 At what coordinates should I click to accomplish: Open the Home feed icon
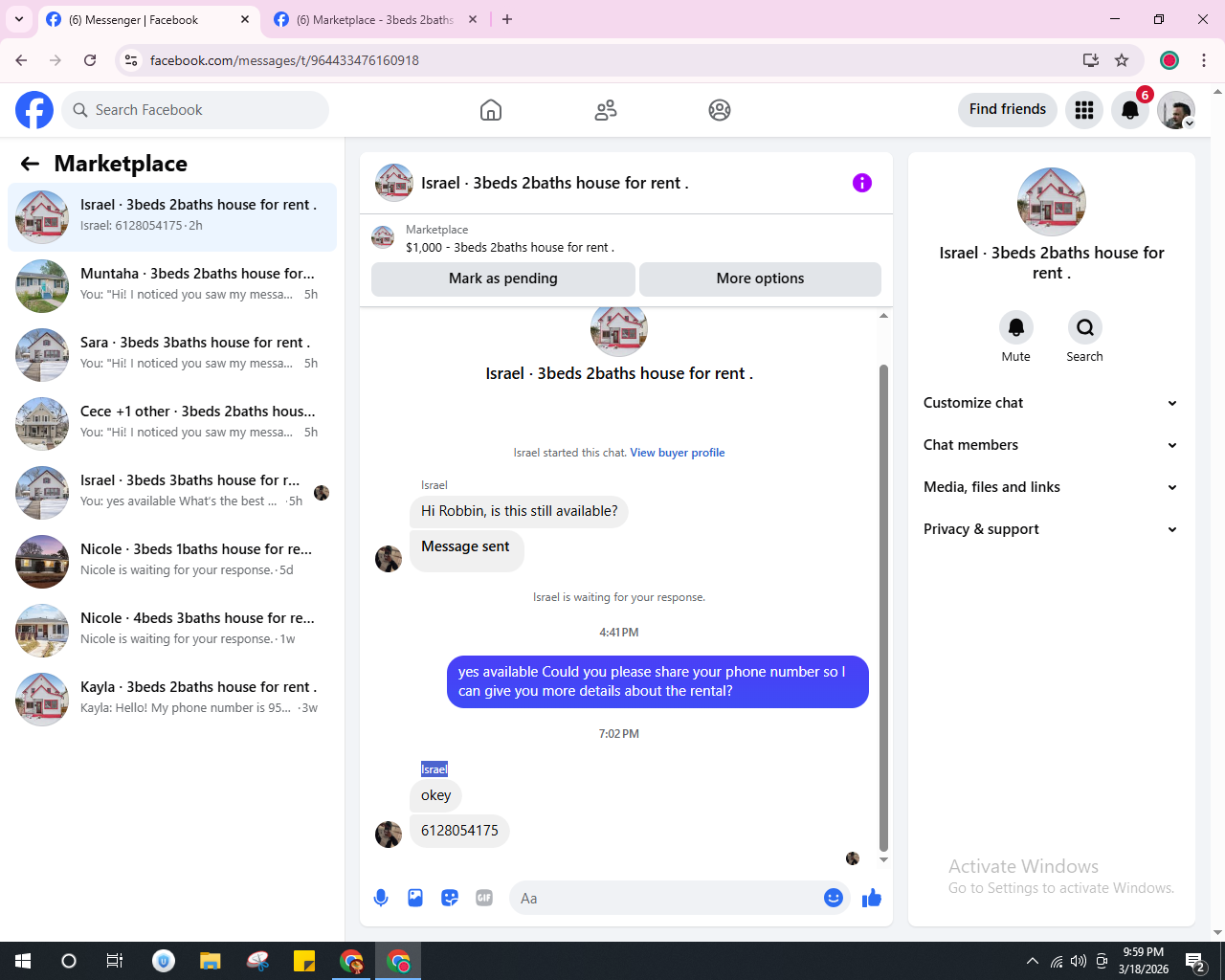pos(491,110)
